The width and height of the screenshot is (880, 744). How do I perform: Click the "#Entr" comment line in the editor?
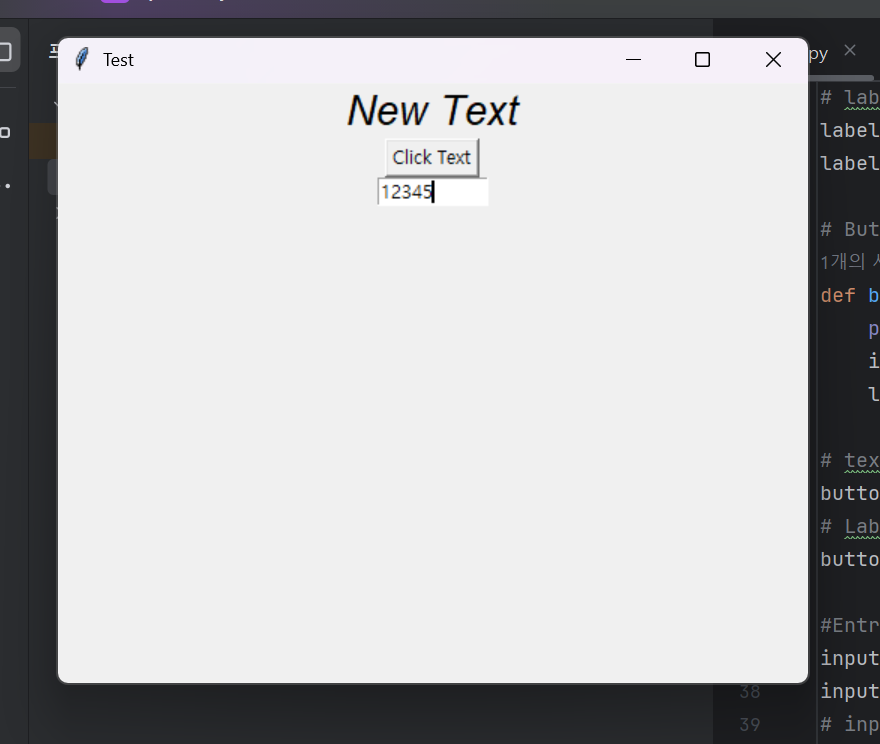[x=849, y=625]
